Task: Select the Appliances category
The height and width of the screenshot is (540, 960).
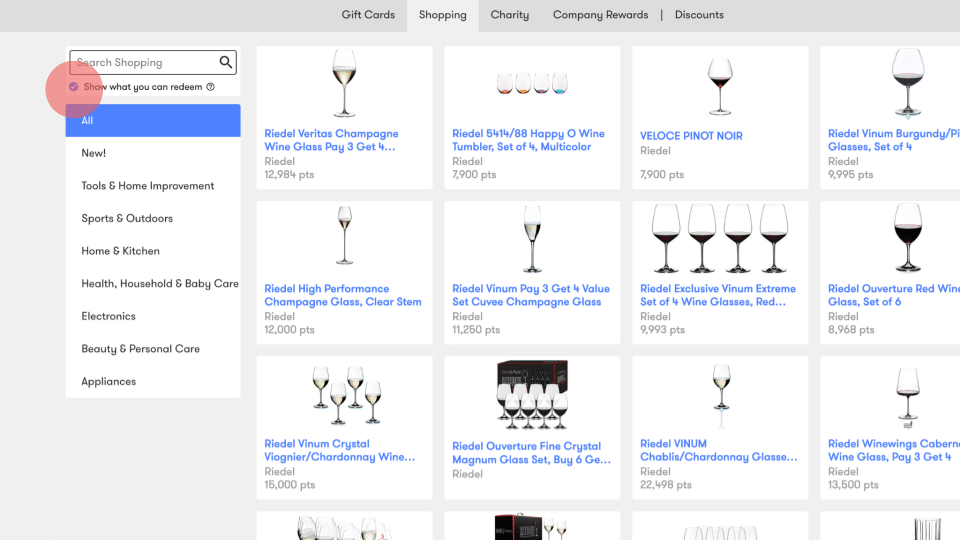Action: 153,381
